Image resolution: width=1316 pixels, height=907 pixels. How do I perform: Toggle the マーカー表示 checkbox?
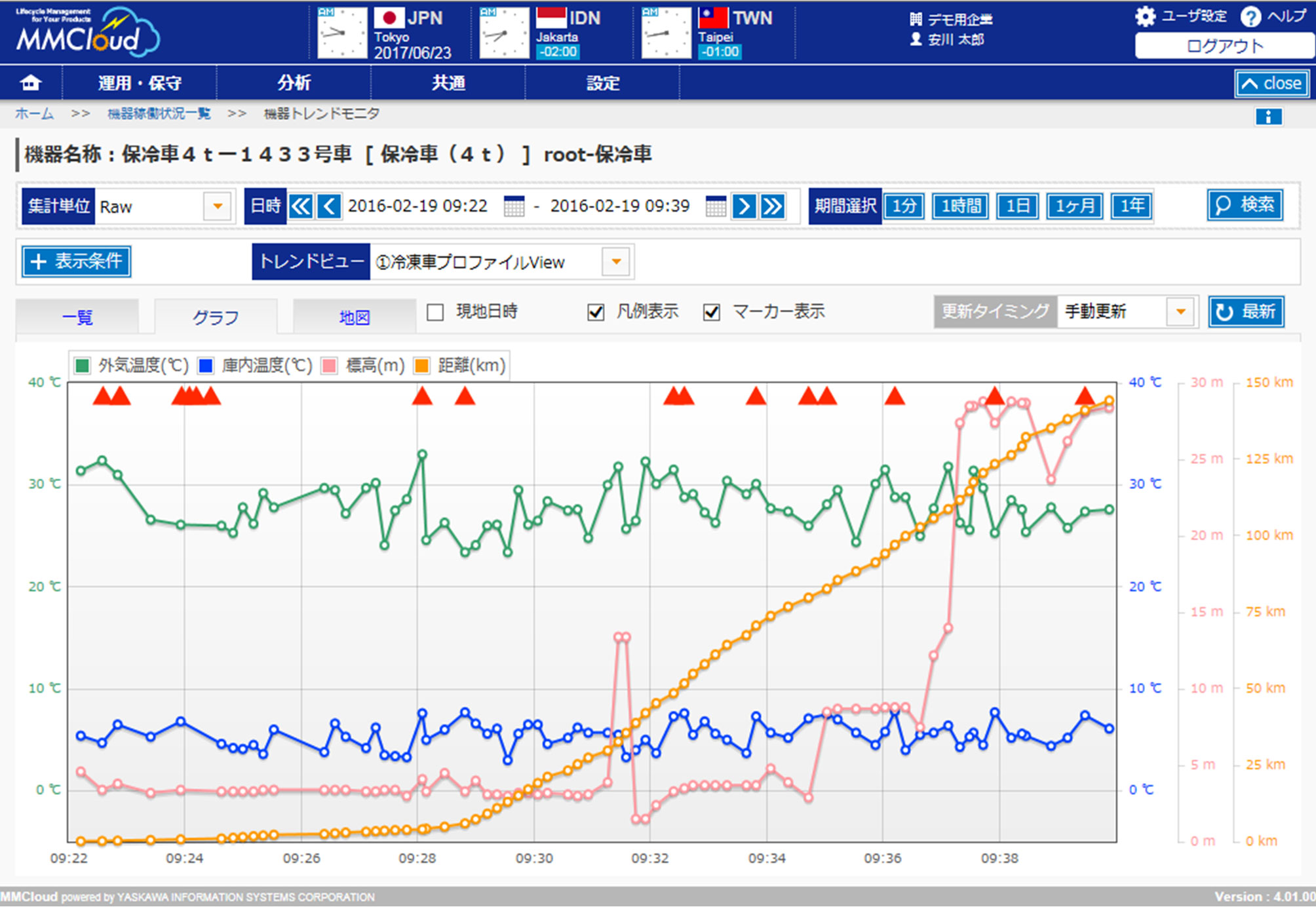[x=712, y=312]
